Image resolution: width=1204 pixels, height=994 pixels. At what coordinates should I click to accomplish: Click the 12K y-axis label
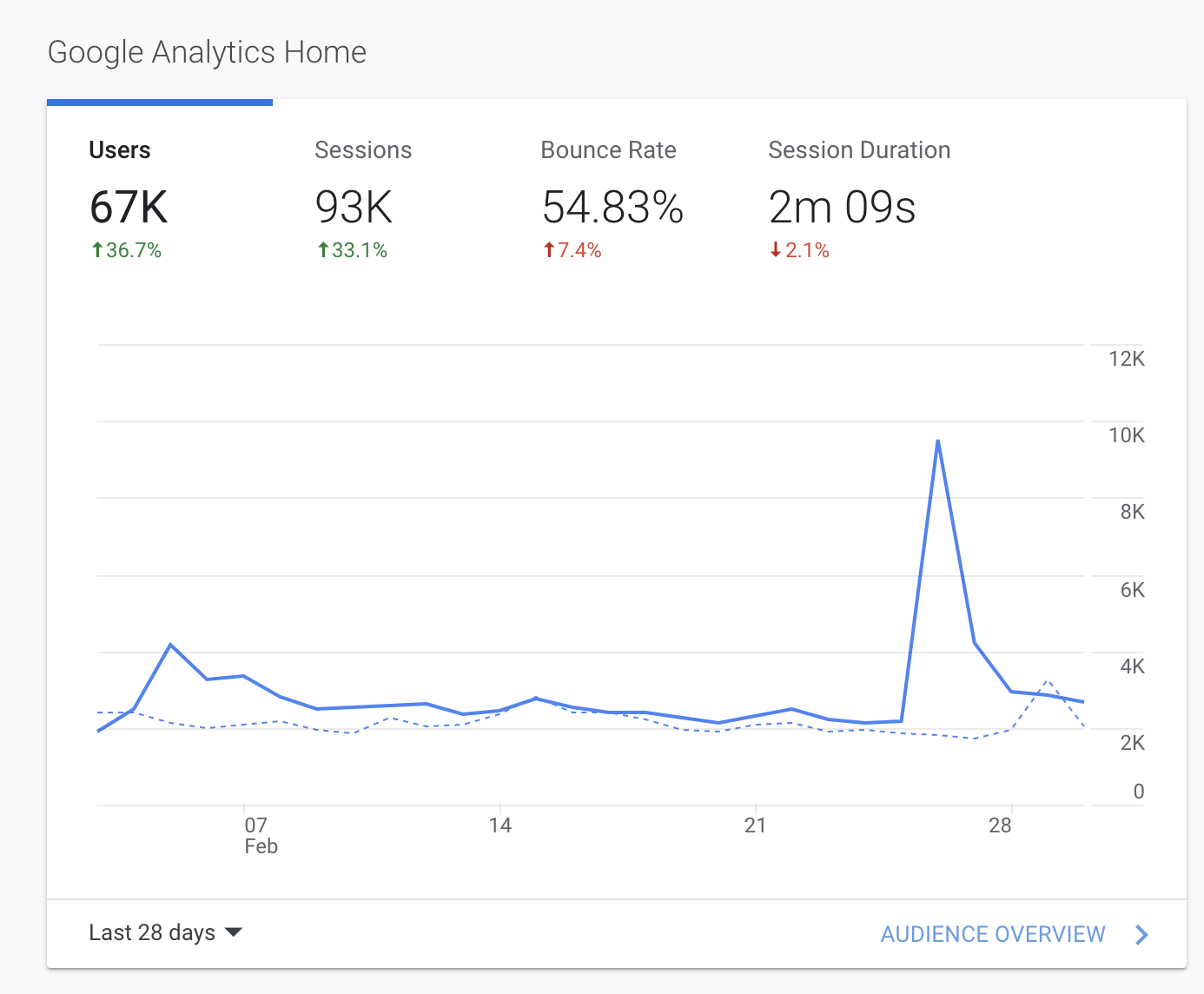[x=1127, y=359]
